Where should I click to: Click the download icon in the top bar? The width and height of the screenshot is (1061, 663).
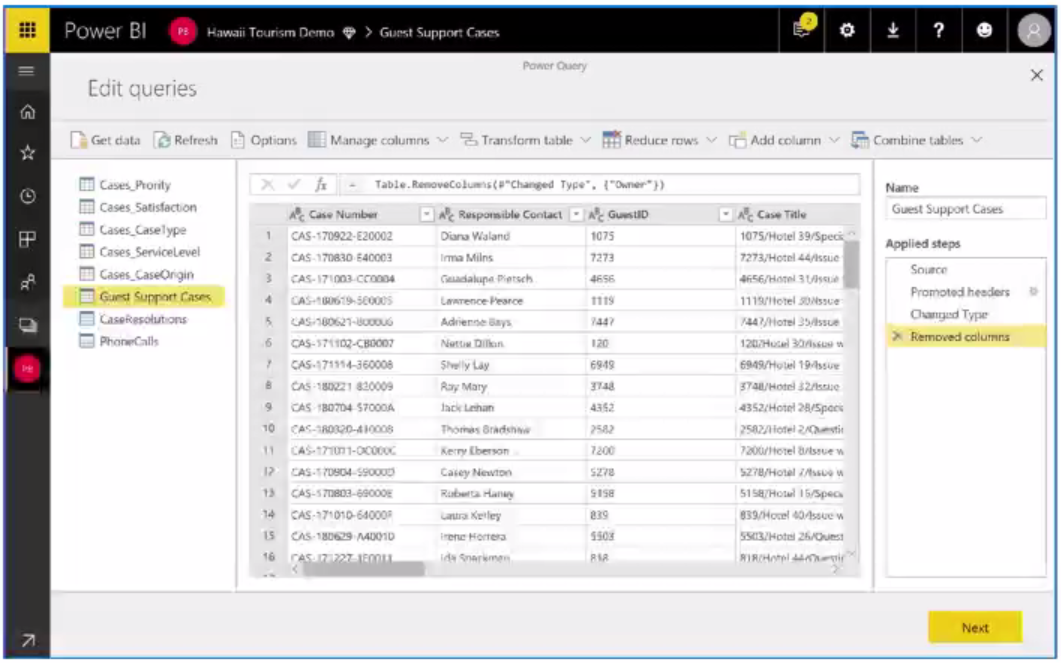coord(893,30)
